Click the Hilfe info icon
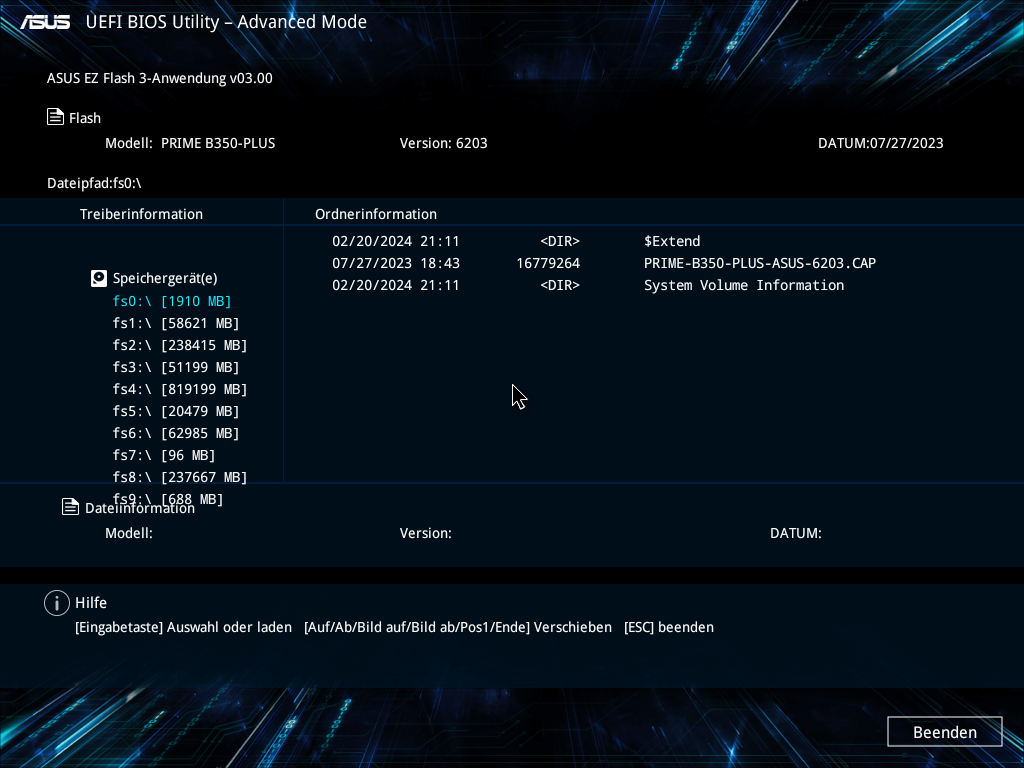1024x768 pixels. pos(57,603)
